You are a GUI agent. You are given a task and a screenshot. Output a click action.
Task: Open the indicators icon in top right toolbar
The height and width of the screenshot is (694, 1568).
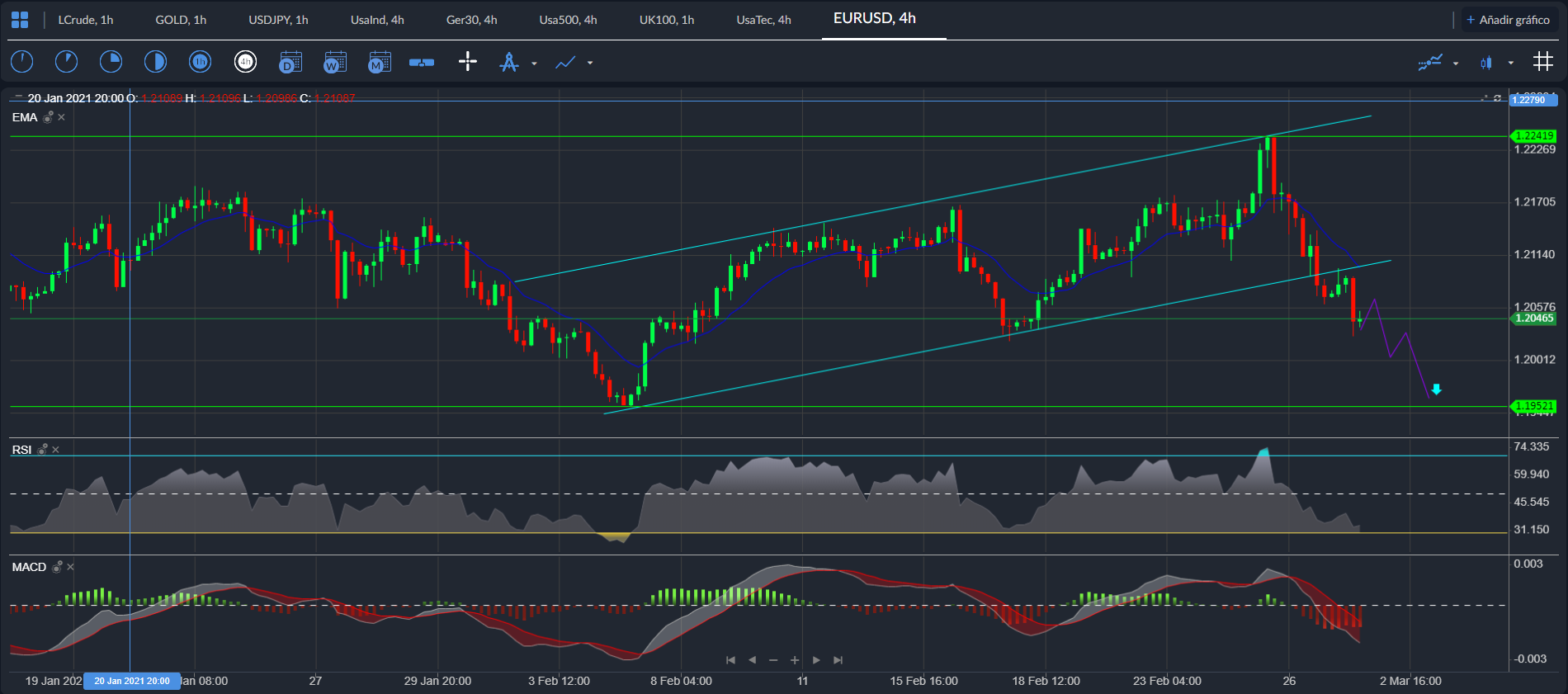[1430, 62]
